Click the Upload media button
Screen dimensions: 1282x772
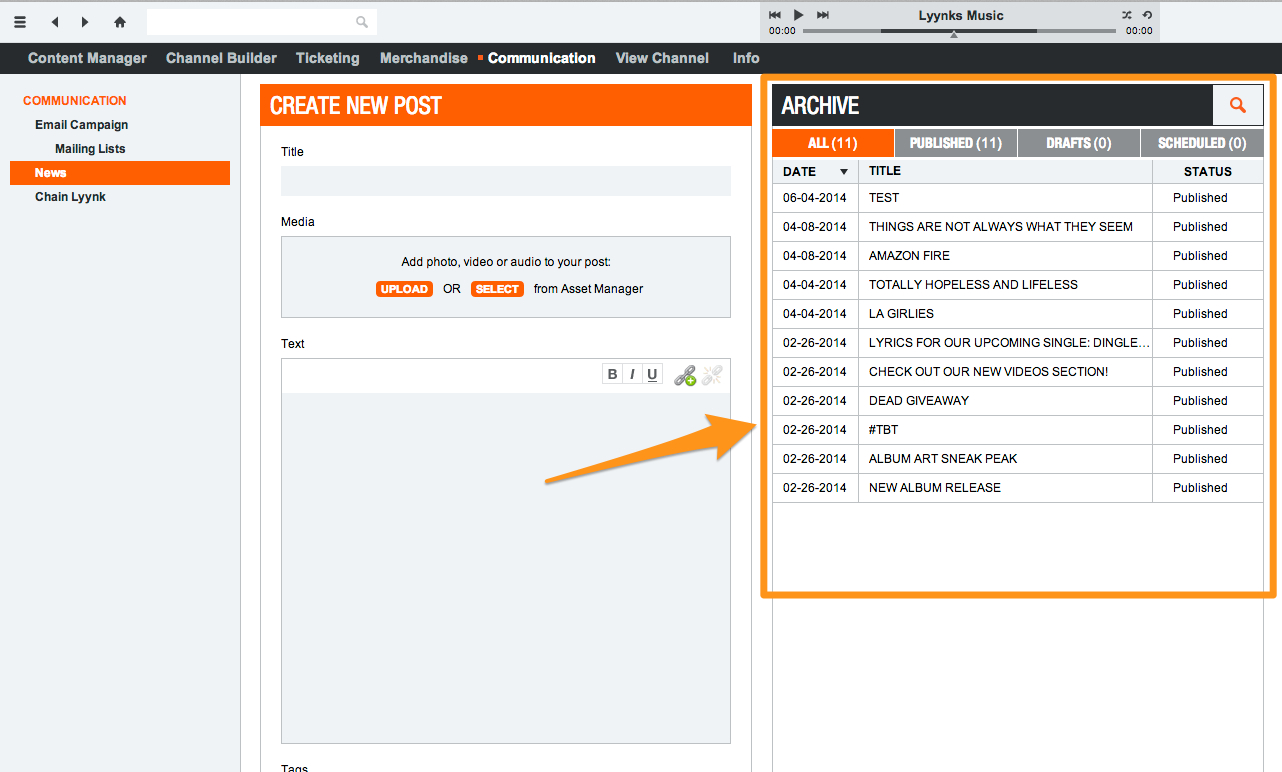click(x=404, y=289)
